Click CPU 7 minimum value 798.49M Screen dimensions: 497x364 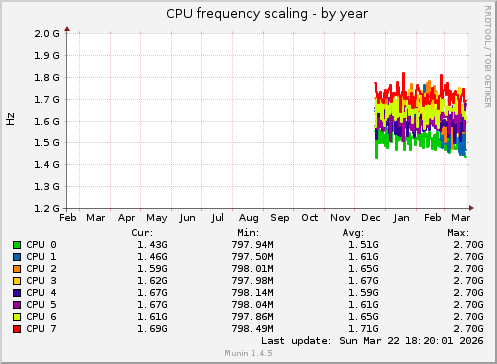click(252, 329)
